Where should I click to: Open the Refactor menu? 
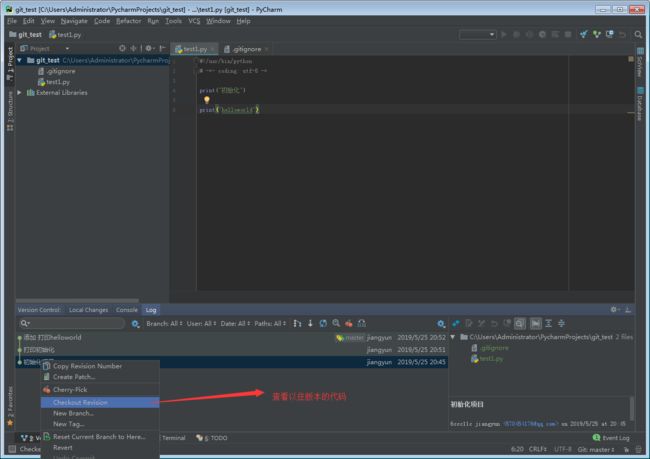tap(129, 21)
